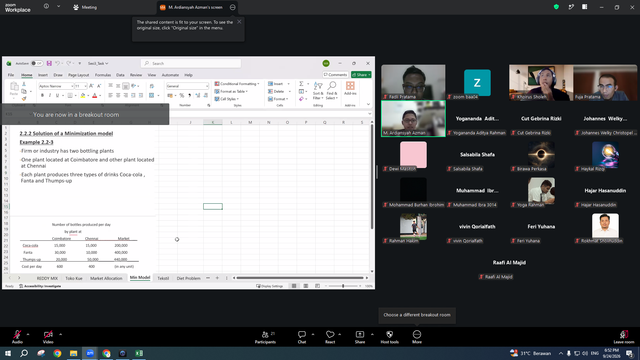This screenshot has width=640, height=360.
Task: Open Sort & Filter menu
Action: coord(318,91)
